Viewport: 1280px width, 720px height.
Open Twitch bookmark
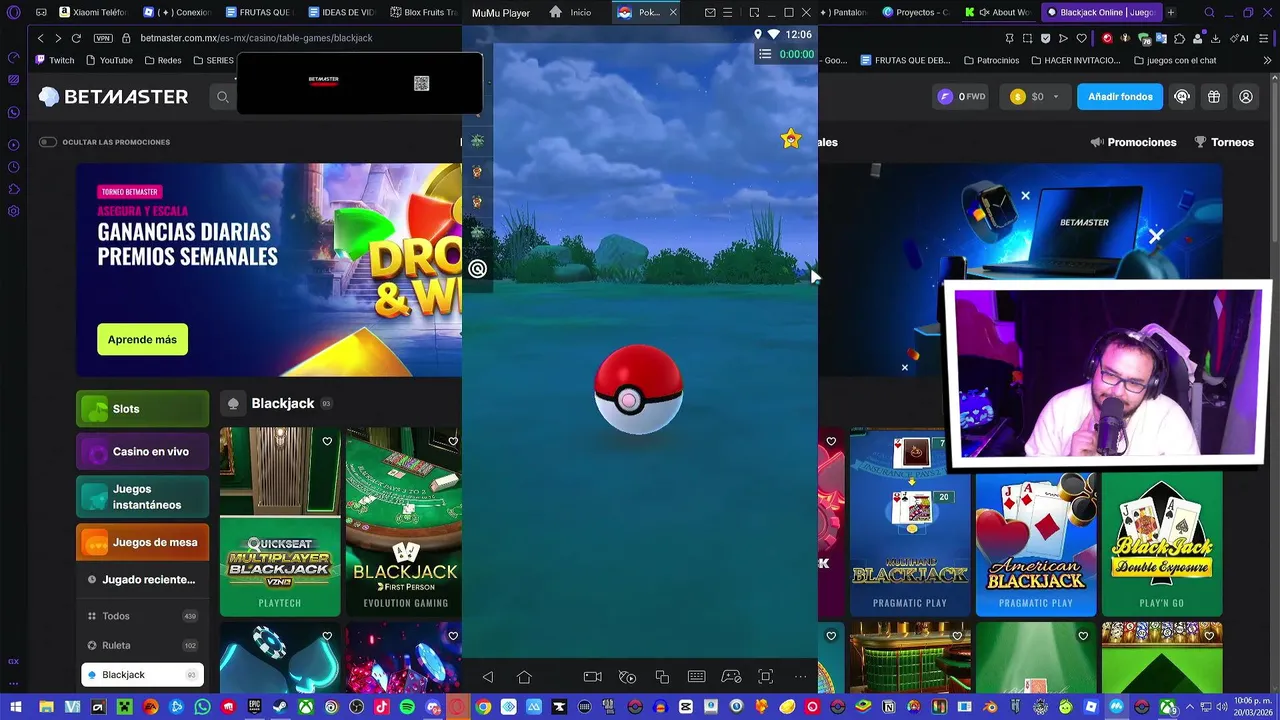coord(55,60)
